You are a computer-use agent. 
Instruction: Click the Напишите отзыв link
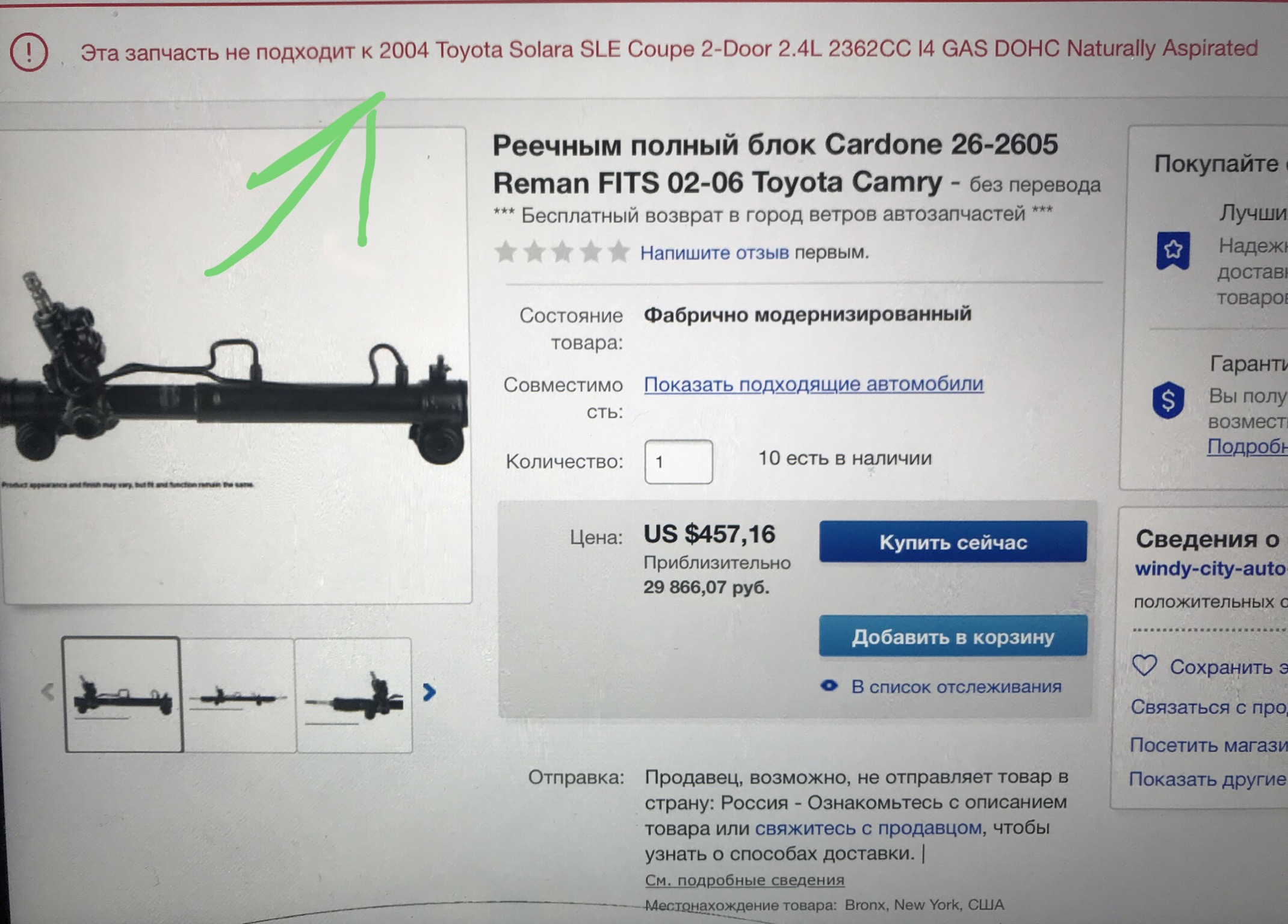714,252
